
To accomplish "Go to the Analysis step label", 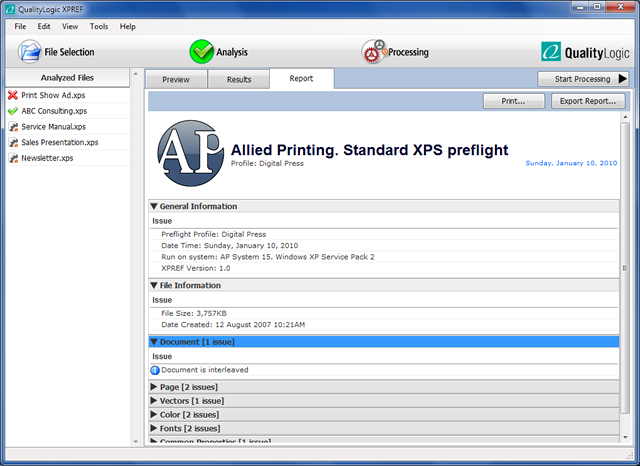I will (x=232, y=52).
